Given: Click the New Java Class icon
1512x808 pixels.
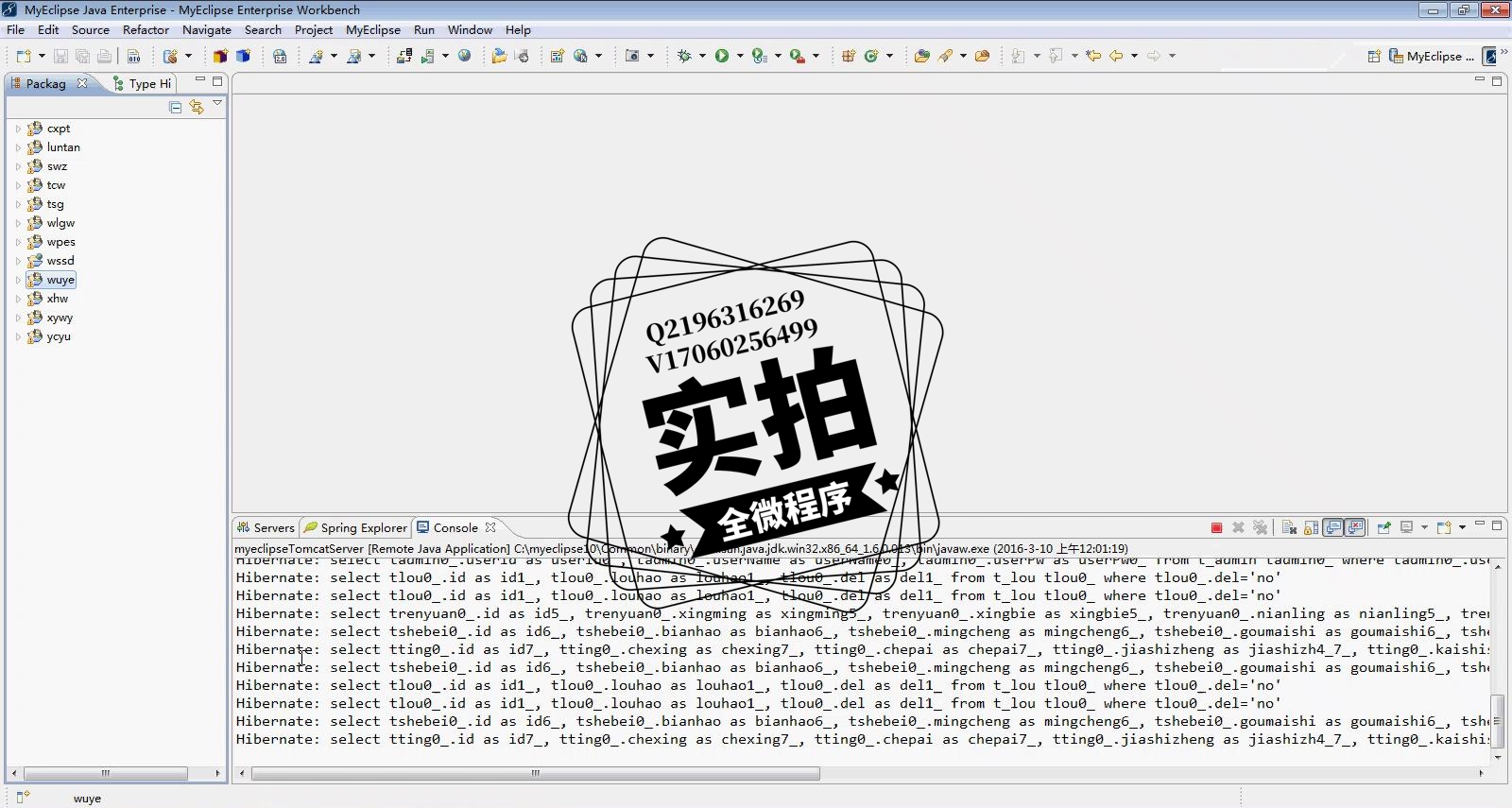Looking at the screenshot, I should [x=871, y=56].
